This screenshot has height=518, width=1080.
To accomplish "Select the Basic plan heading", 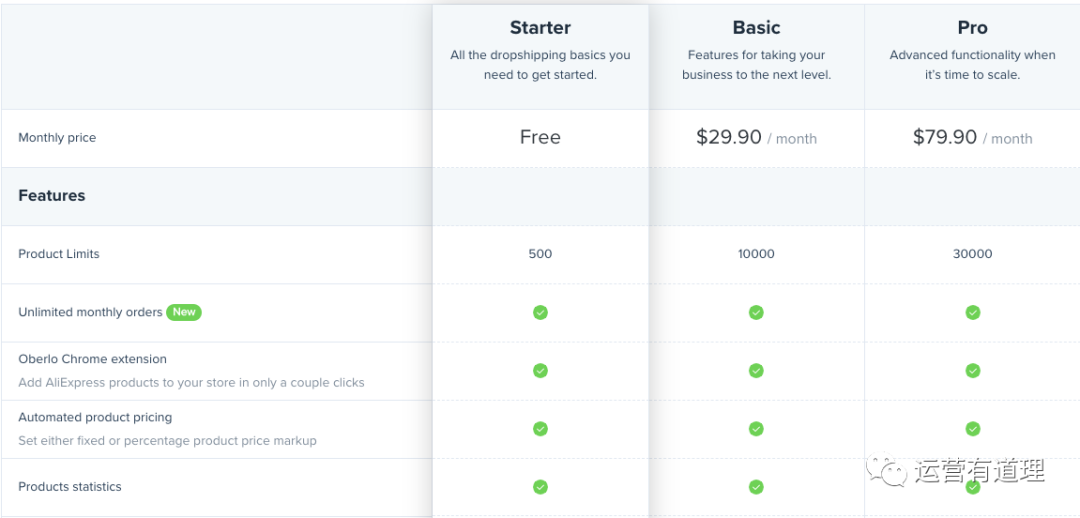I will tap(756, 27).
